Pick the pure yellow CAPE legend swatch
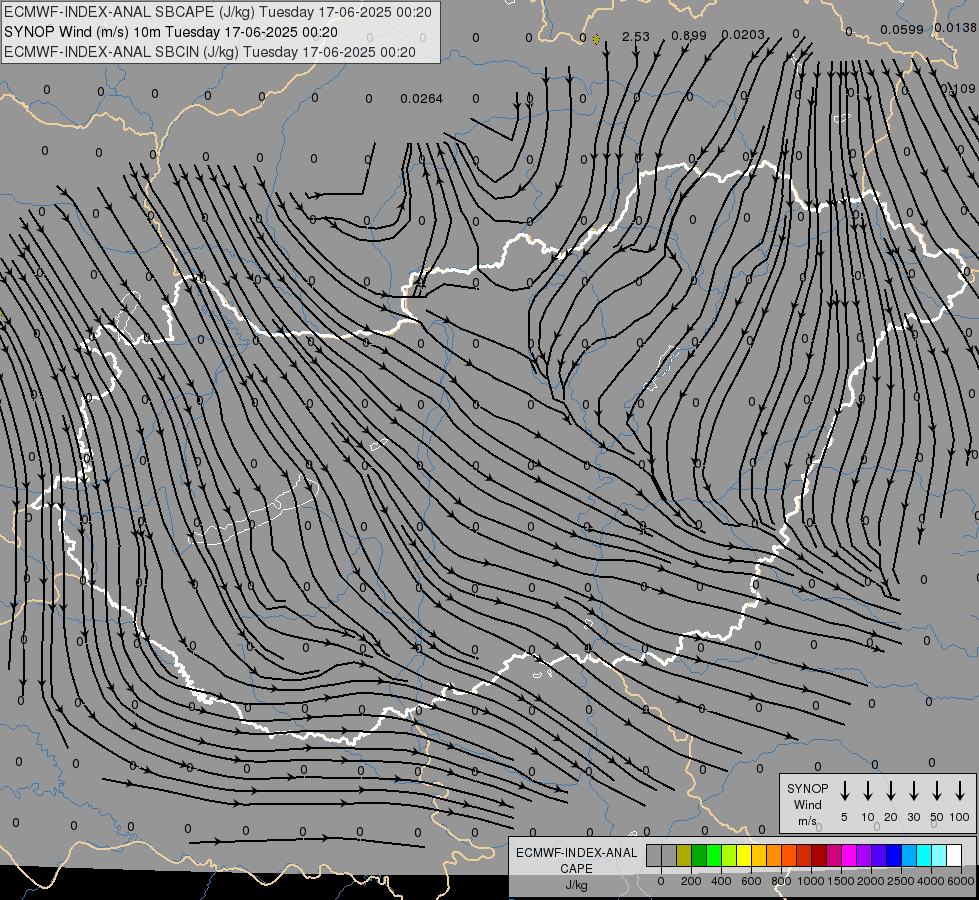Viewport: 979px width, 900px height. (x=744, y=855)
